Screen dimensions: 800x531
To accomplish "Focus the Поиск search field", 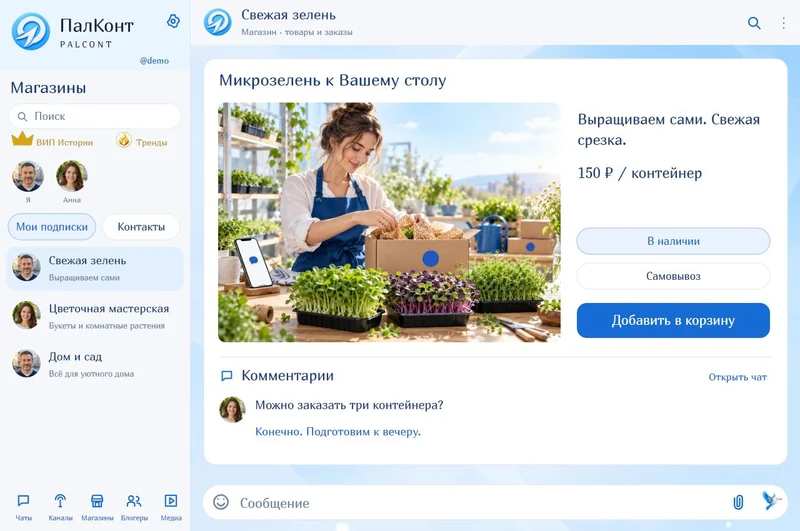I will click(95, 116).
